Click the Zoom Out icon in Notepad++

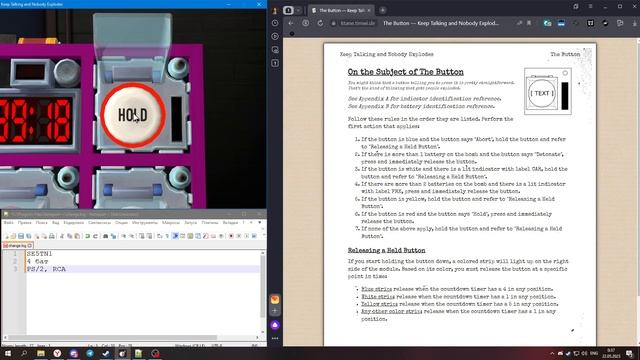pyautogui.click(x=131, y=236)
